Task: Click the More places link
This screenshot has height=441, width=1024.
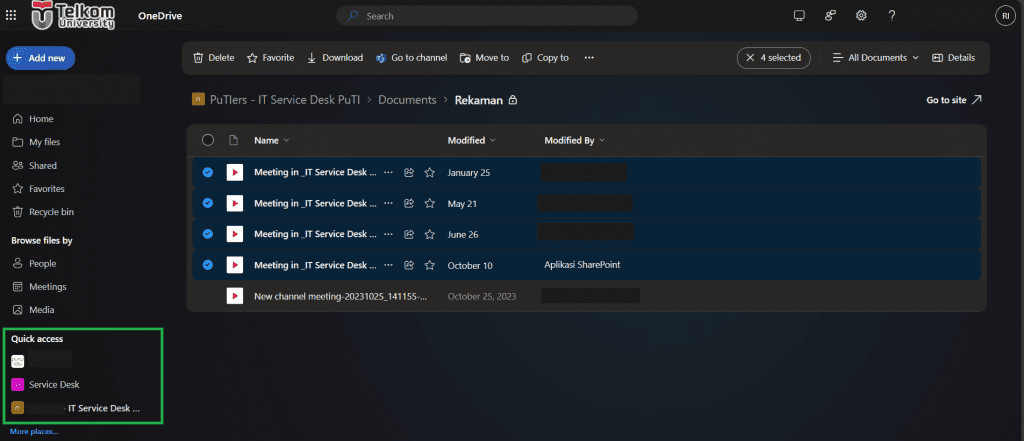Action: pyautogui.click(x=34, y=432)
